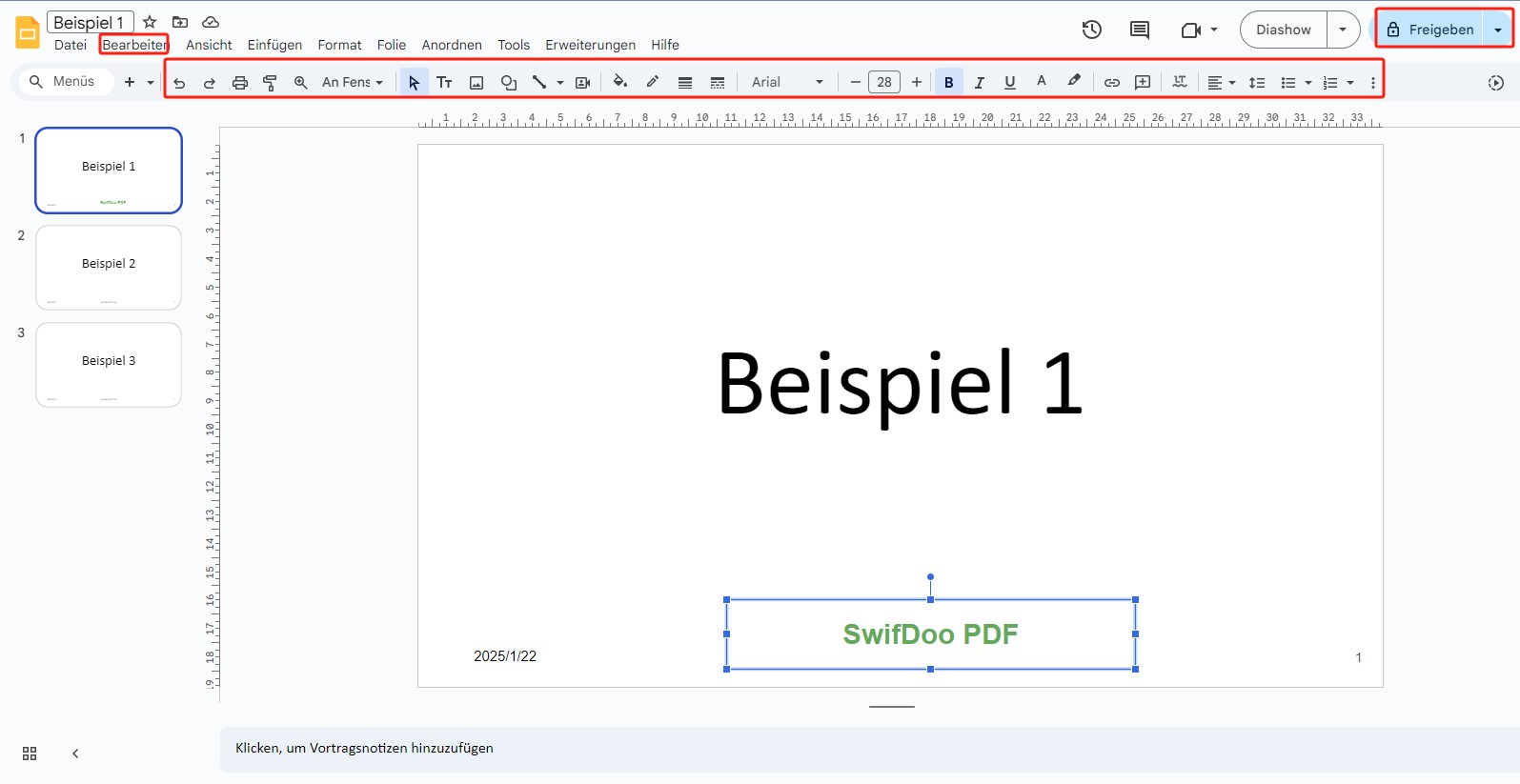Open the Highlight color marker
This screenshot has height=784, width=1520.
(x=1074, y=82)
